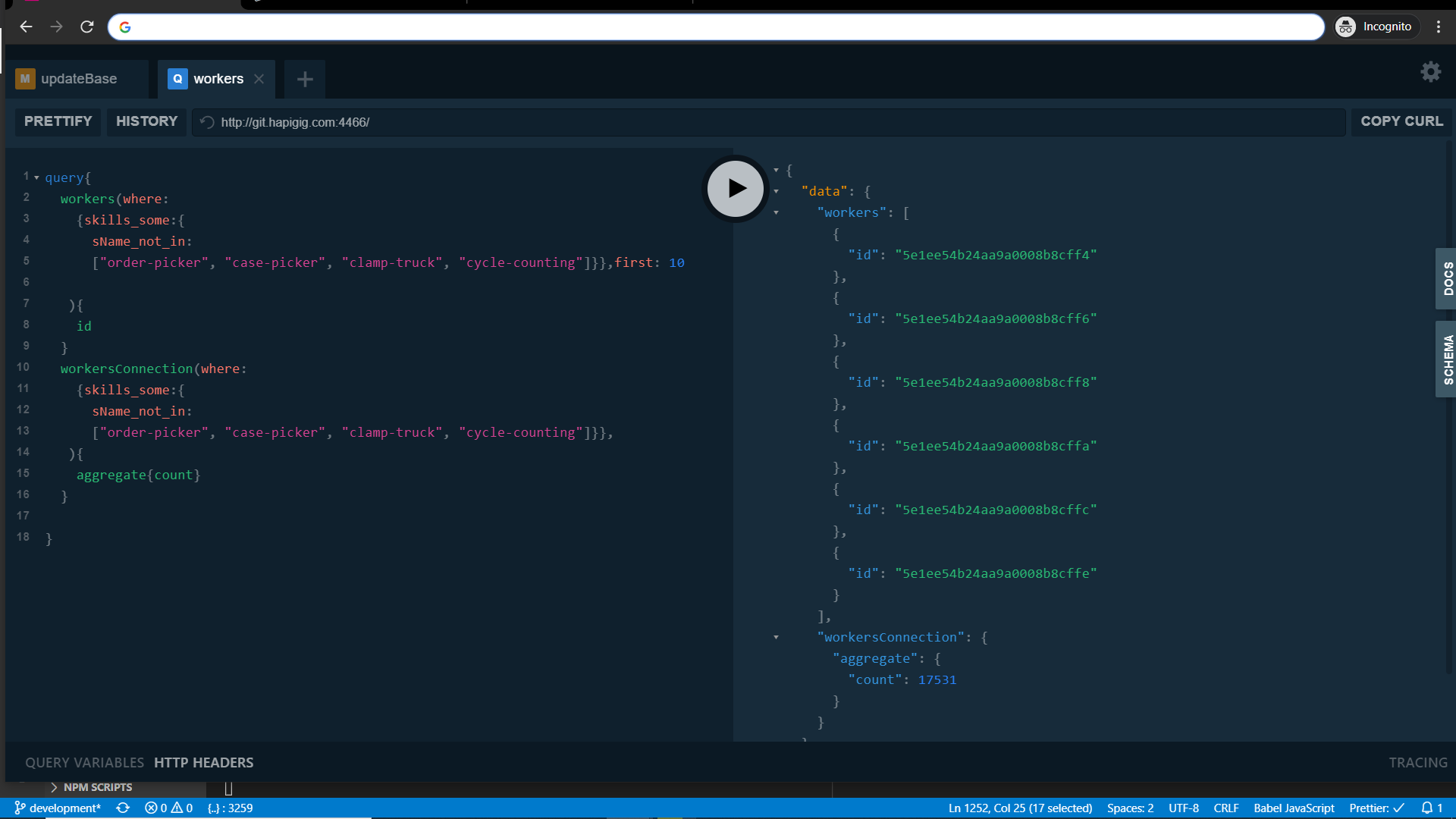1456x819 pixels.
Task: Collapse the query block at line 1
Action: [36, 177]
